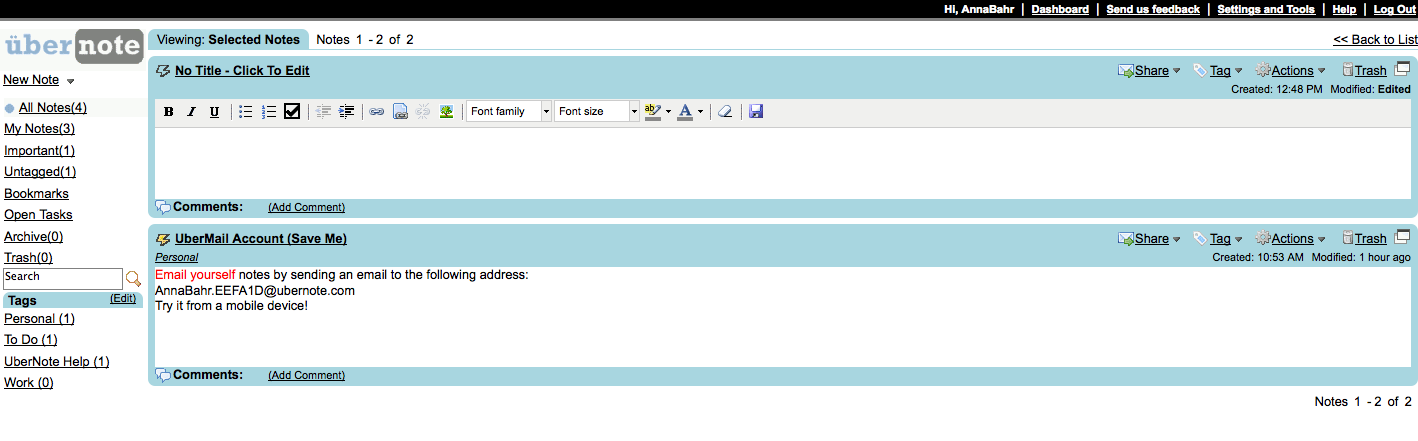Insert a hyperlink with the chain icon
The image size is (1418, 441).
coord(377,112)
